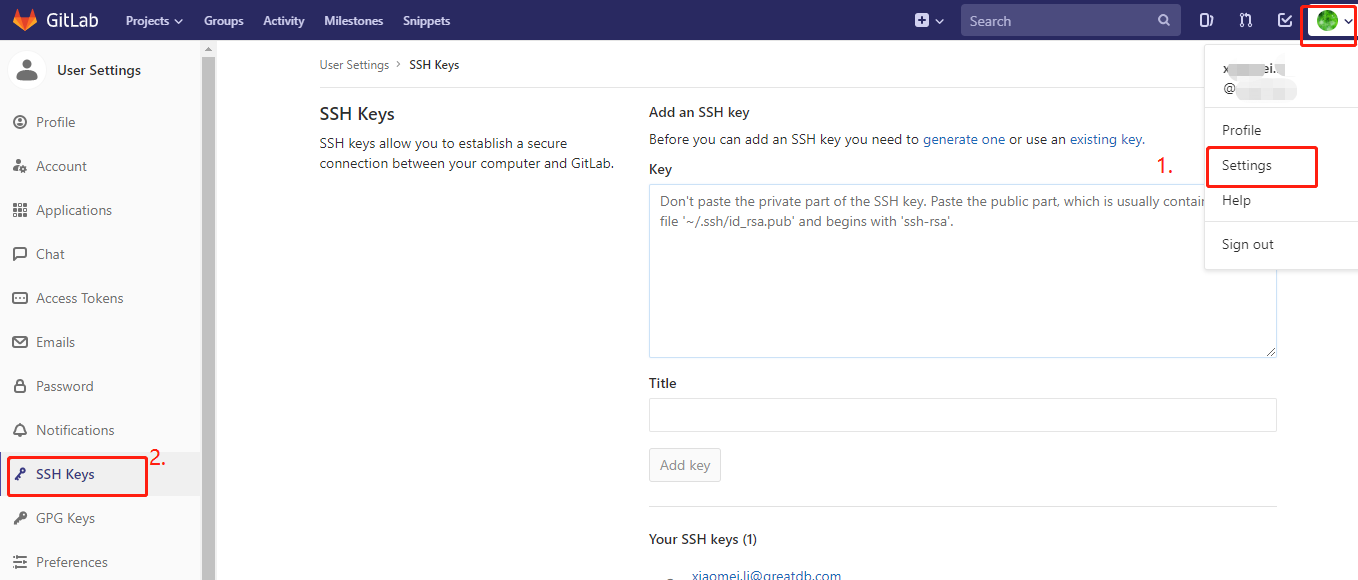Expand the Projects dropdown in navbar
Viewport: 1358px width, 580px height.
[x=153, y=20]
